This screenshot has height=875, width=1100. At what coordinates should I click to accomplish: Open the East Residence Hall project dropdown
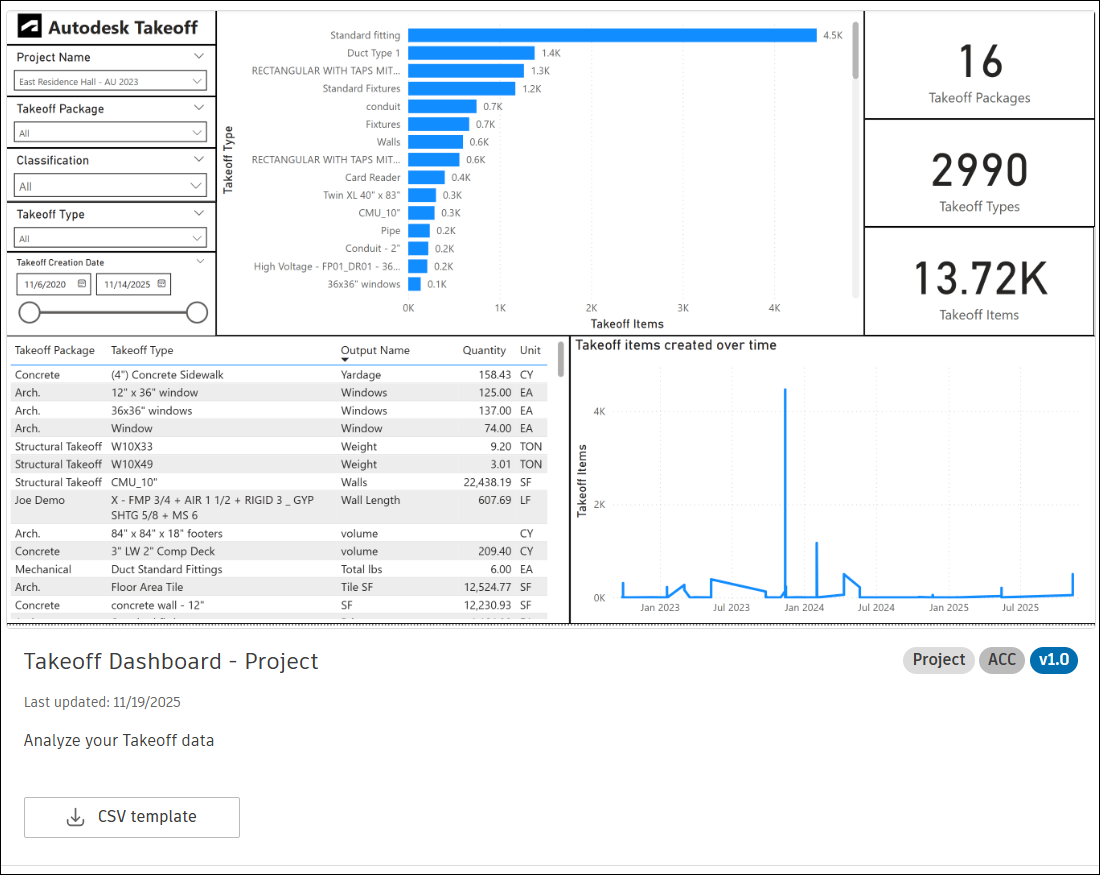pyautogui.click(x=110, y=81)
